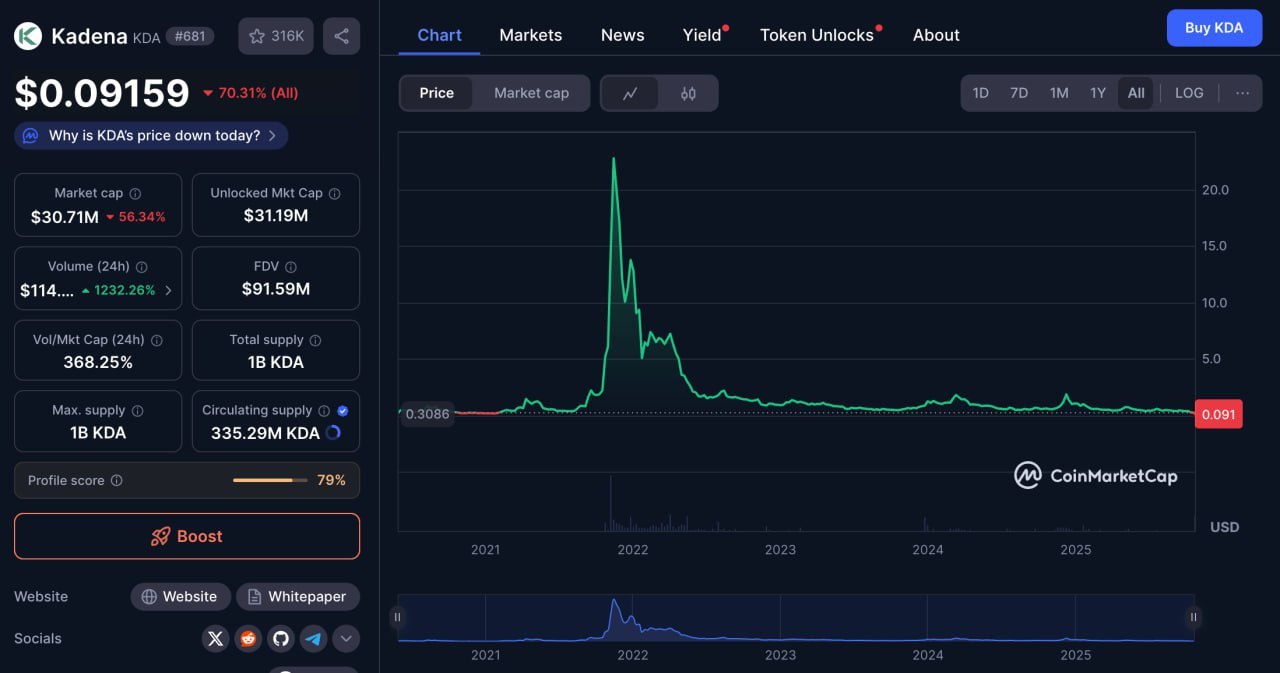Toggle the LOG scale option
This screenshot has height=673, width=1280.
pyautogui.click(x=1189, y=93)
